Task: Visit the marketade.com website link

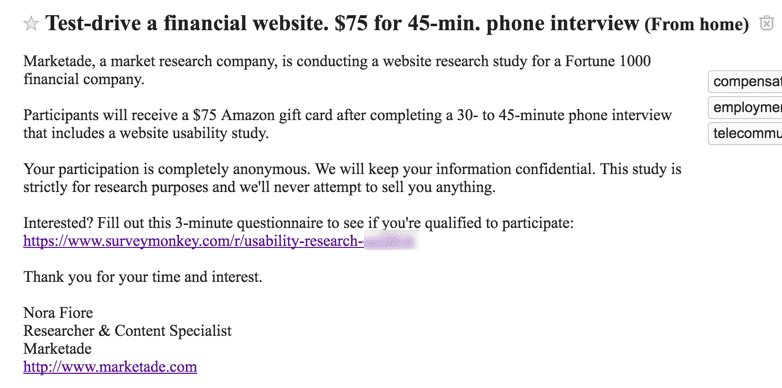Action: pyautogui.click(x=110, y=367)
